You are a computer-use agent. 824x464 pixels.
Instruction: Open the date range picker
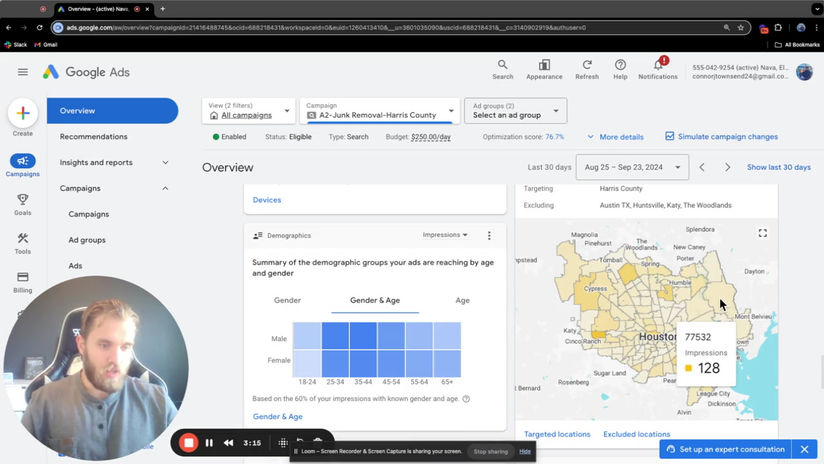[632, 167]
